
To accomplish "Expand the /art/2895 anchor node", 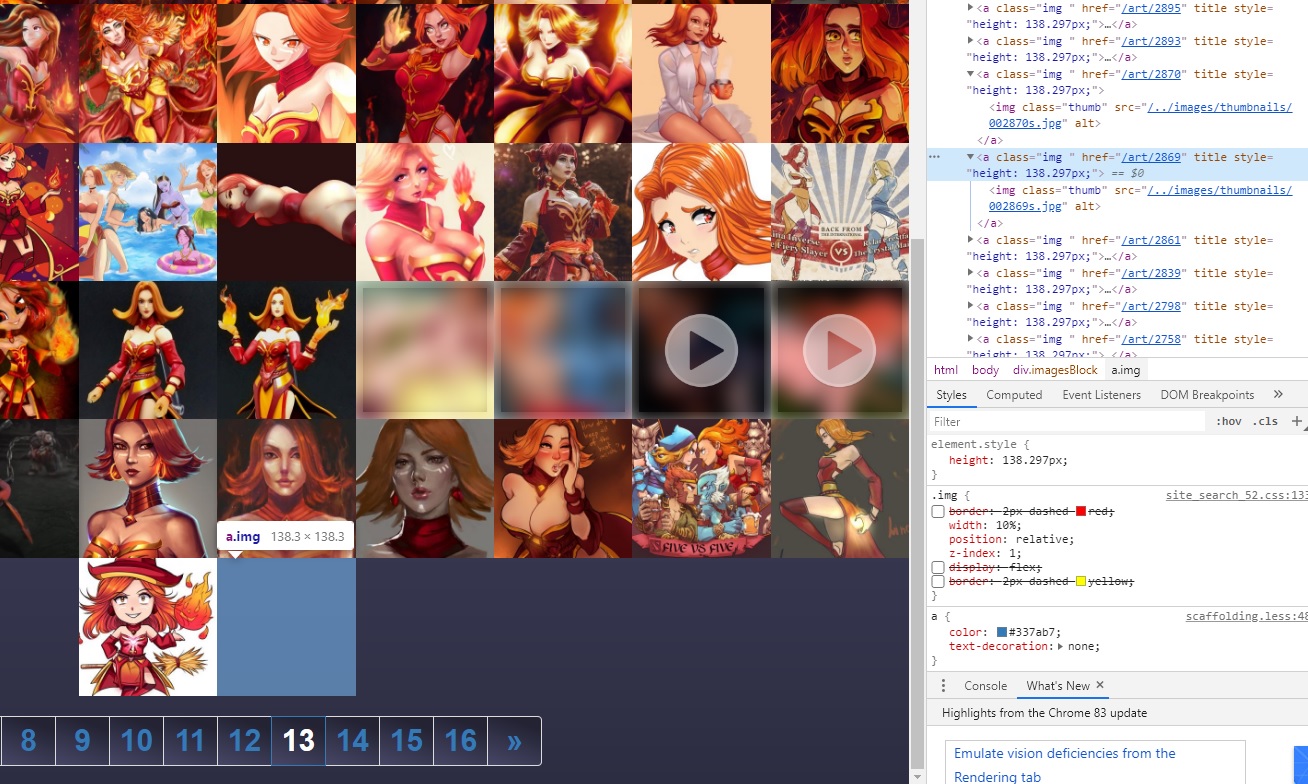I will pyautogui.click(x=970, y=8).
